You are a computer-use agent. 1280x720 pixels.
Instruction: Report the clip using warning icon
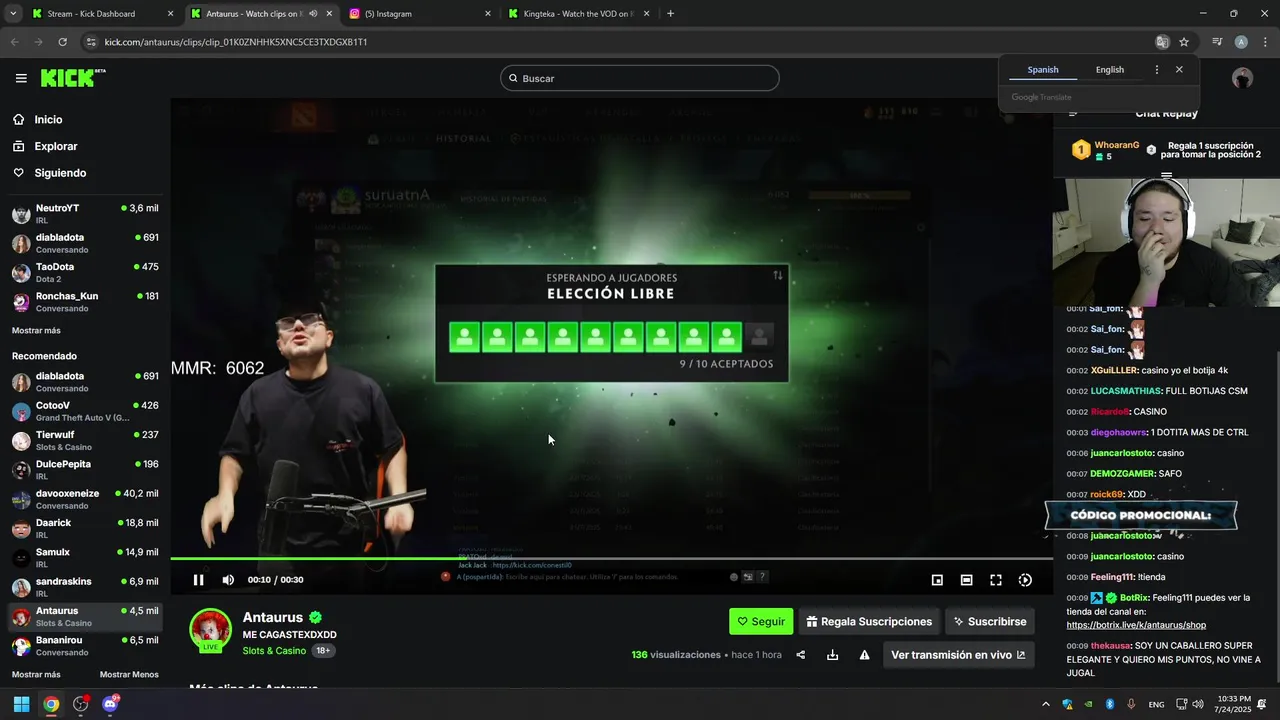(x=864, y=655)
